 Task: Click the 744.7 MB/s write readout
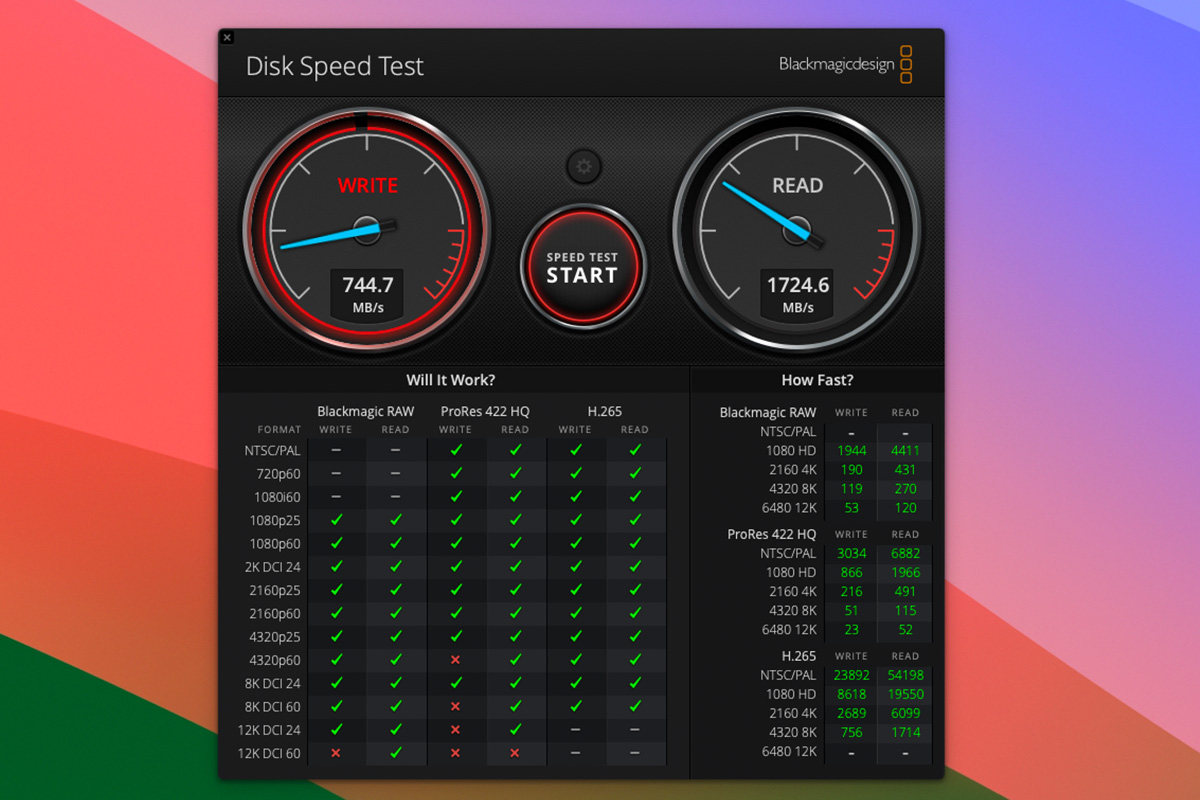[367, 295]
